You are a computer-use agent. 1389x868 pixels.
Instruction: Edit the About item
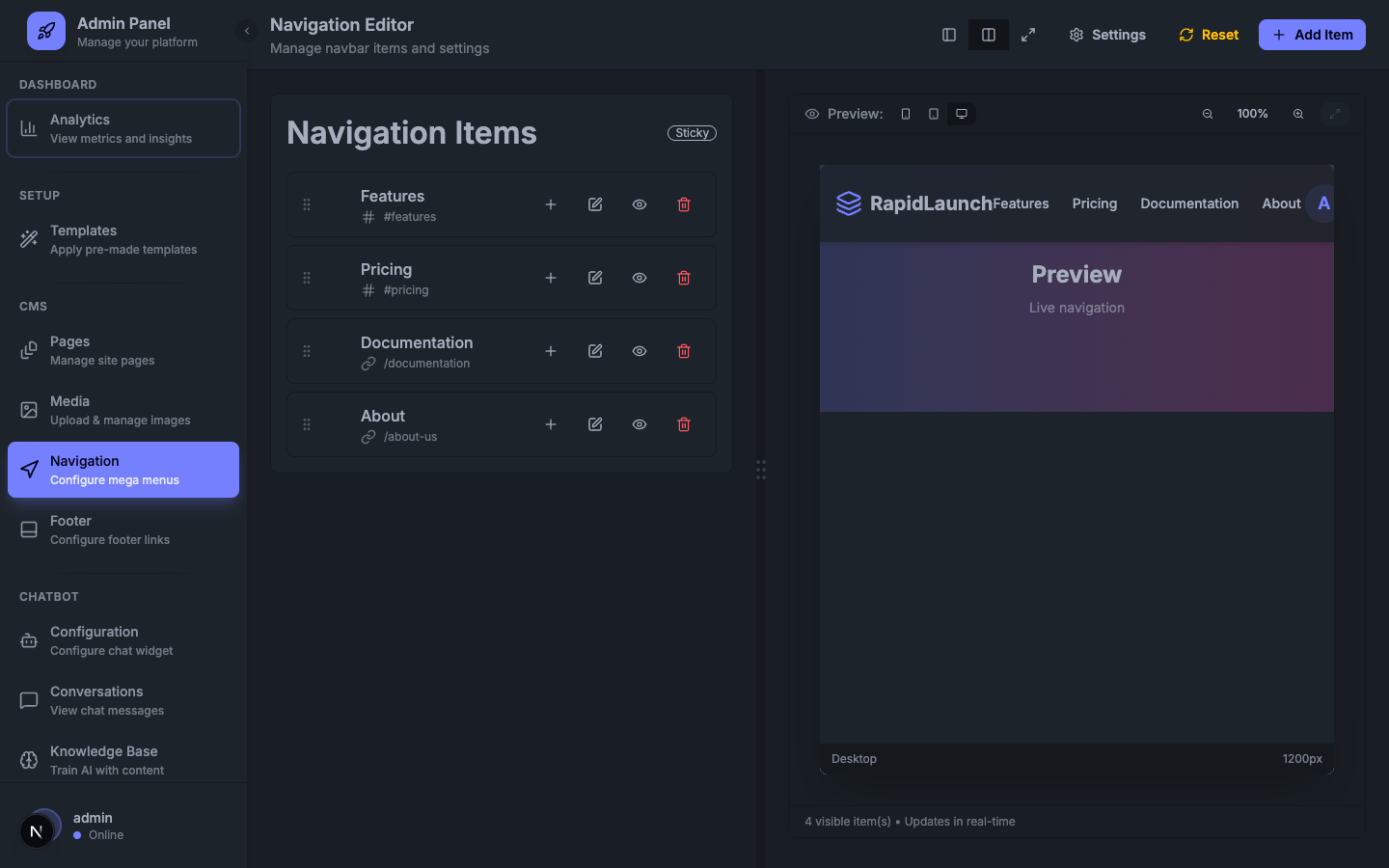(x=595, y=424)
